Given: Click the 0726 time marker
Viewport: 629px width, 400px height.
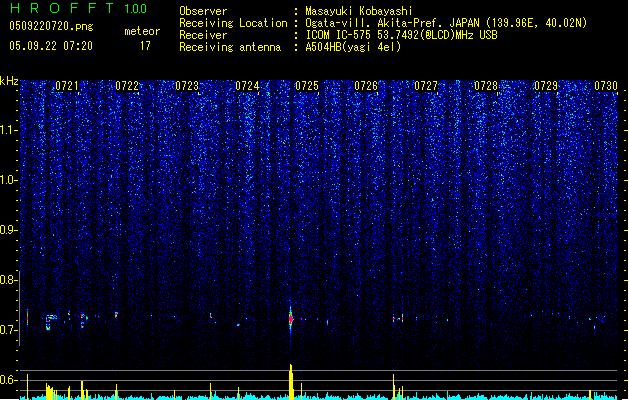Looking at the screenshot, I should point(366,86).
